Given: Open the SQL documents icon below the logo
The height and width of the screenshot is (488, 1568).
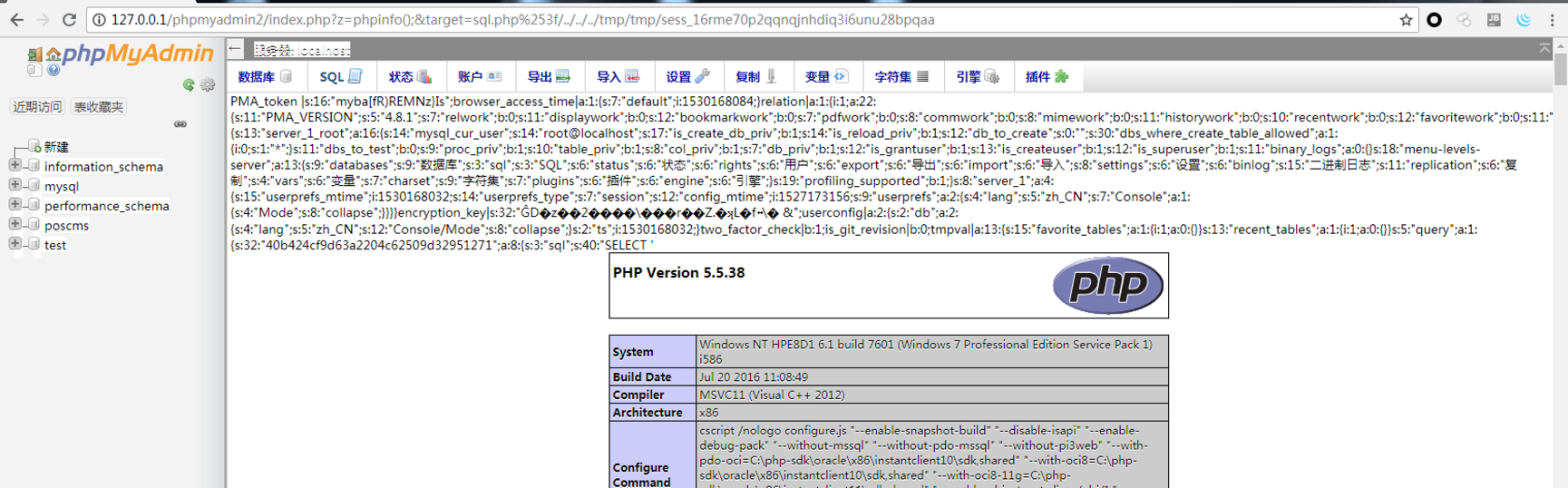Looking at the screenshot, I should (34, 70).
